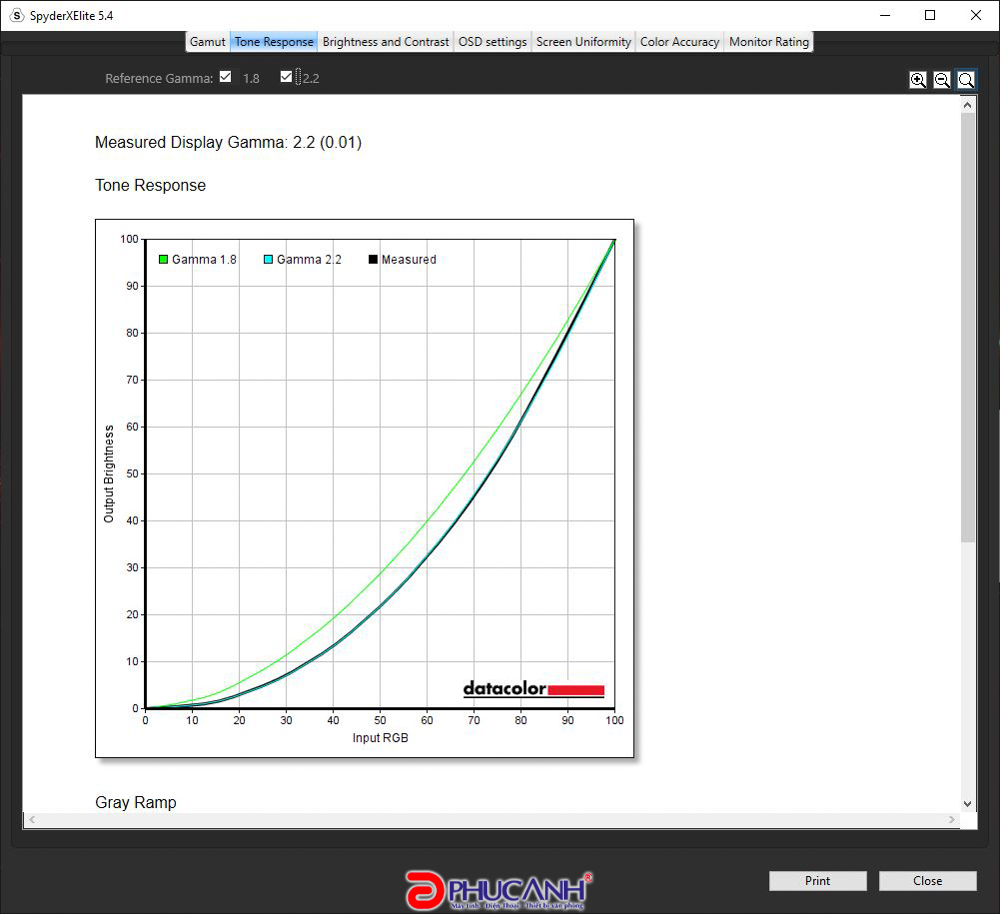Screen dimensions: 1000x914
Task: Uncheck the 1.8 reference gamma checkbox
Action: point(226,77)
